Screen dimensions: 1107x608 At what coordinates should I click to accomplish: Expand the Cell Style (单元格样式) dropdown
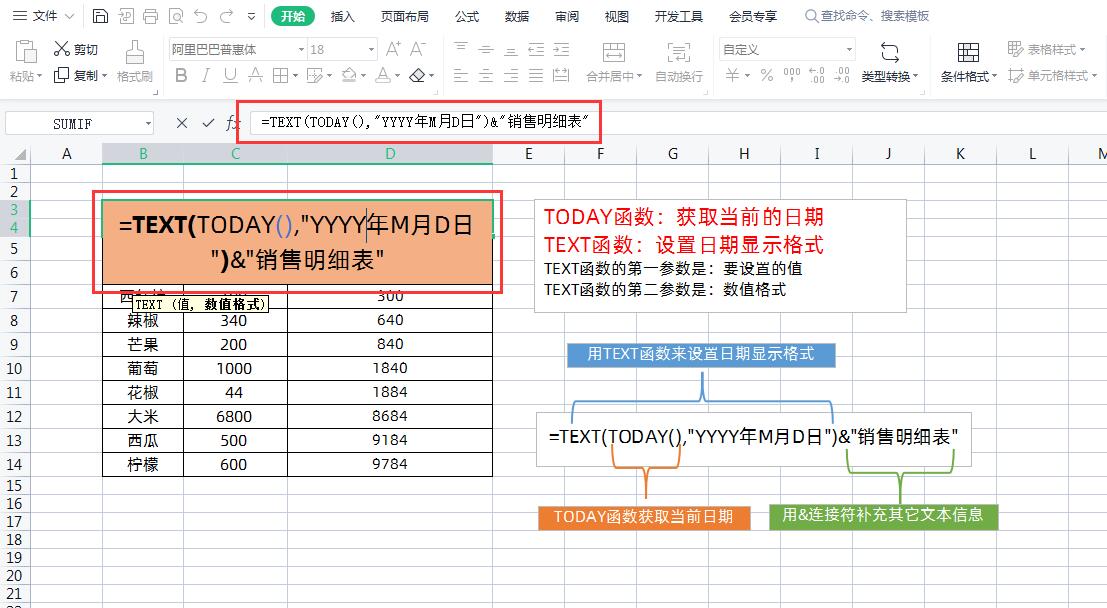click(1094, 76)
